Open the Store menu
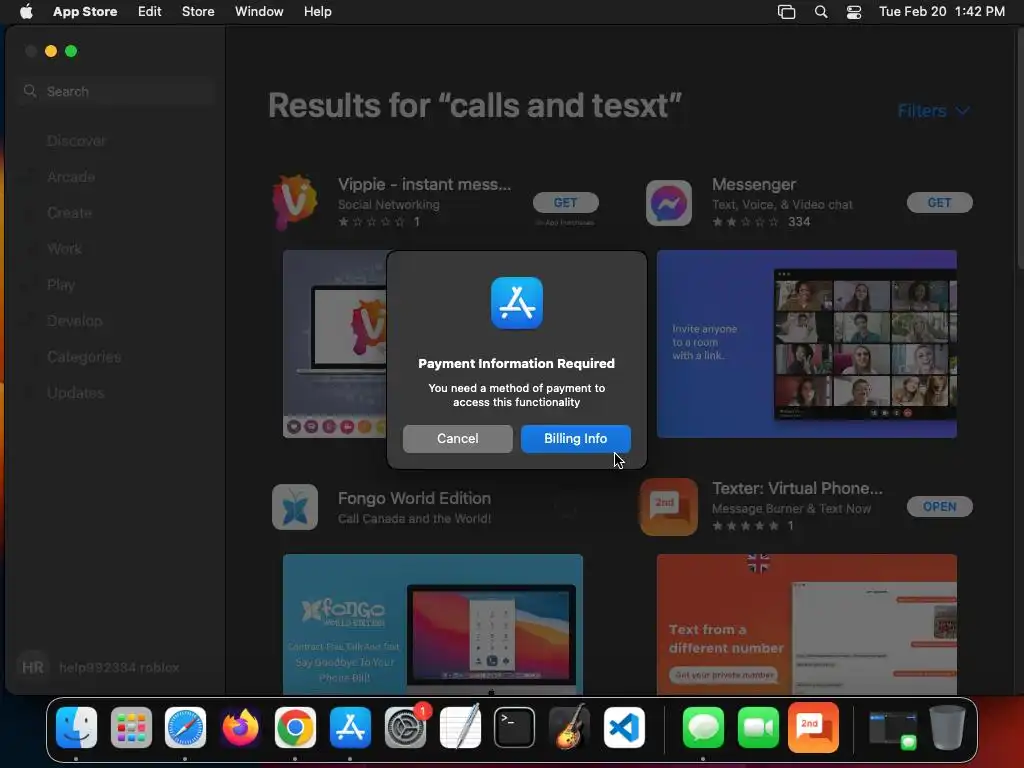 pos(198,12)
